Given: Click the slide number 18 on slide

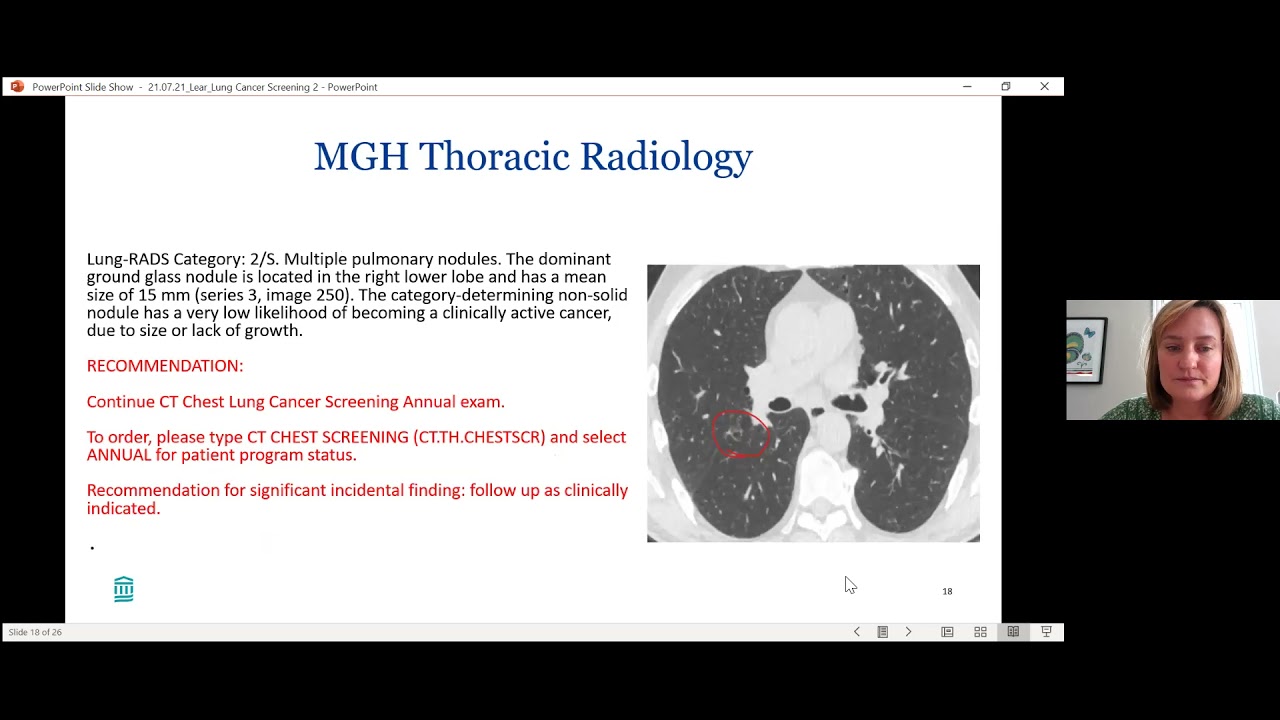Looking at the screenshot, I should click(947, 591).
